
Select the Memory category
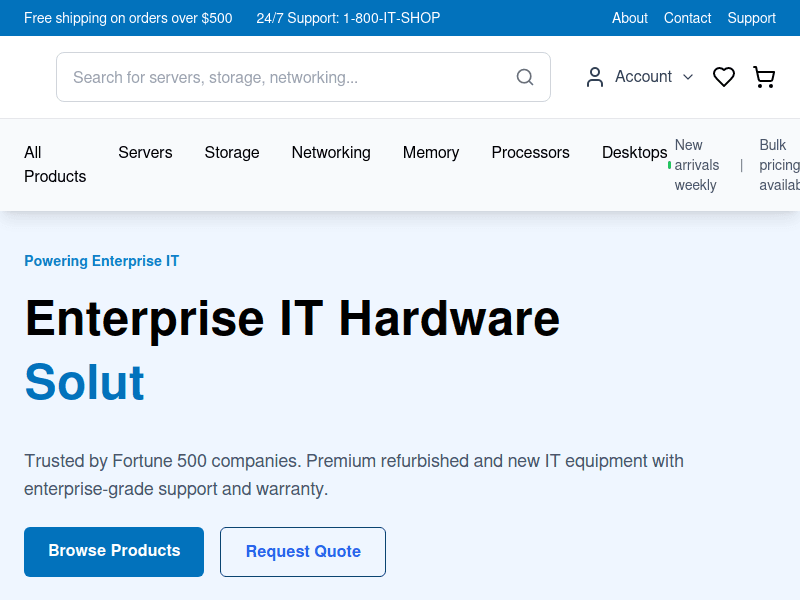431,152
